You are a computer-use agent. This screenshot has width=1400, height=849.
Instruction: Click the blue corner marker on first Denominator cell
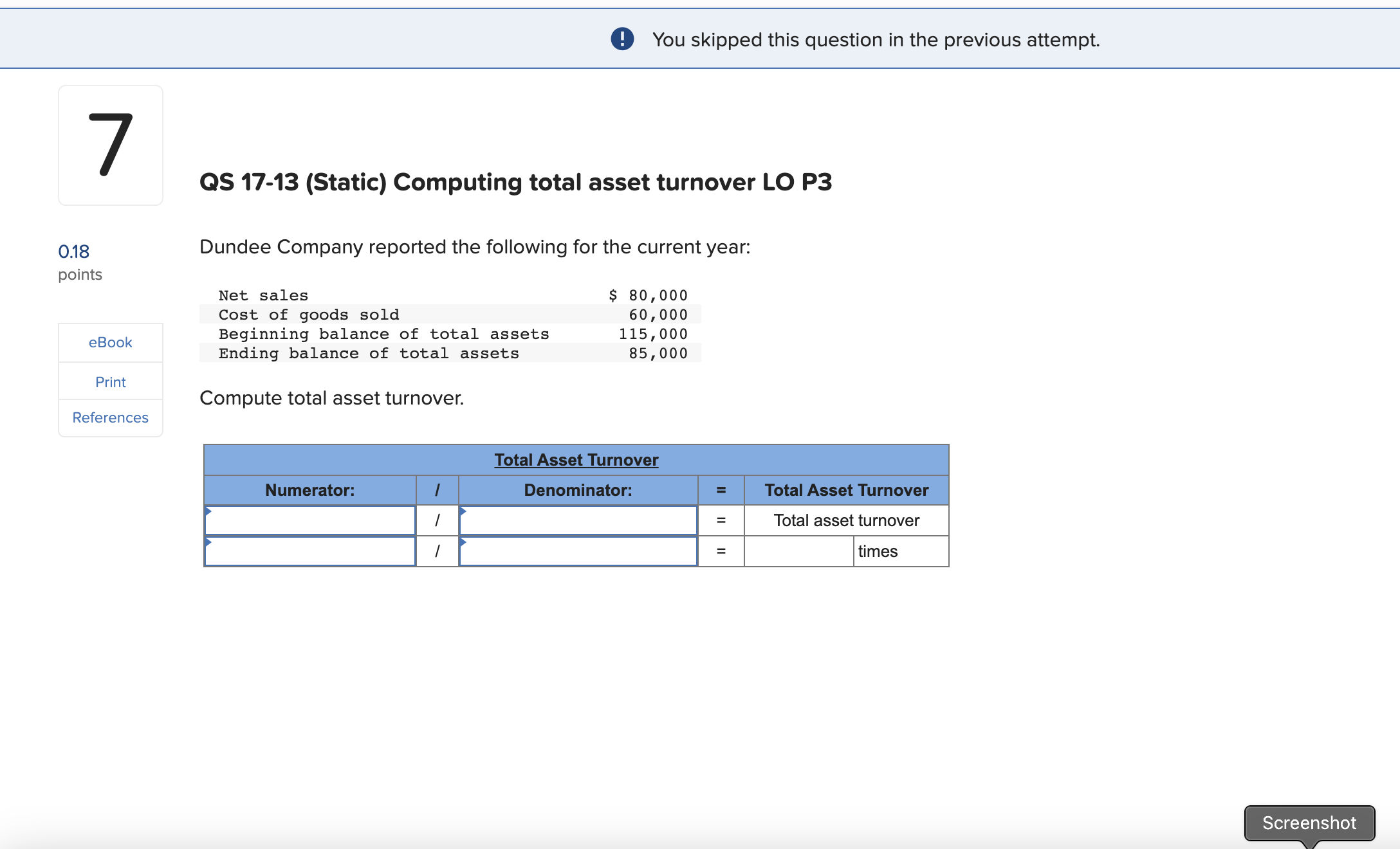[x=463, y=511]
